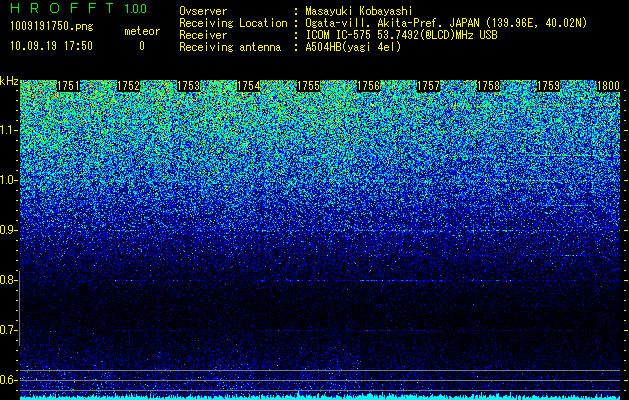The height and width of the screenshot is (400, 629).
Task: Click the Receiving antenna label
Action: (x=230, y=47)
